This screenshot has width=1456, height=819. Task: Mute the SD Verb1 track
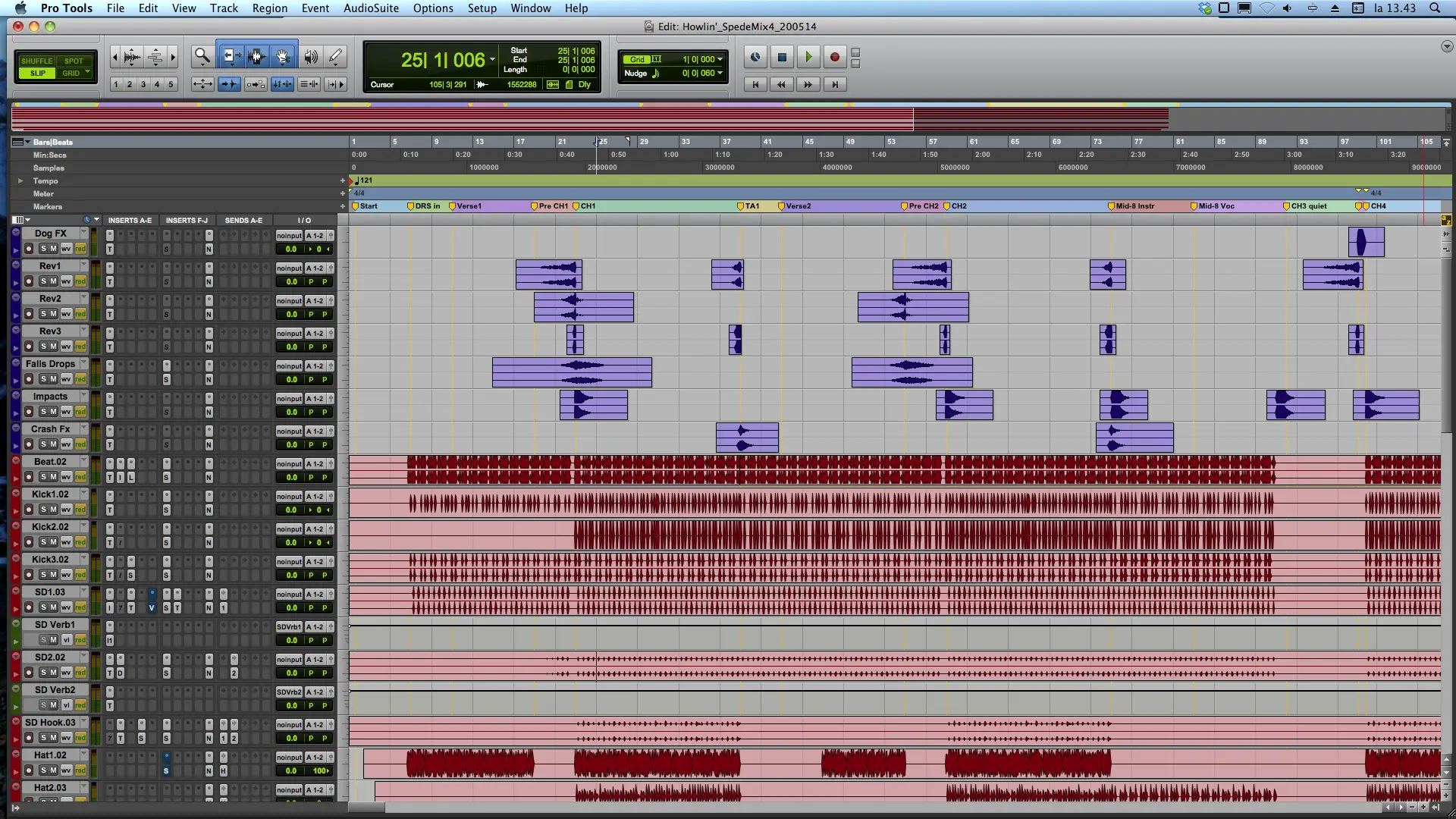point(54,640)
